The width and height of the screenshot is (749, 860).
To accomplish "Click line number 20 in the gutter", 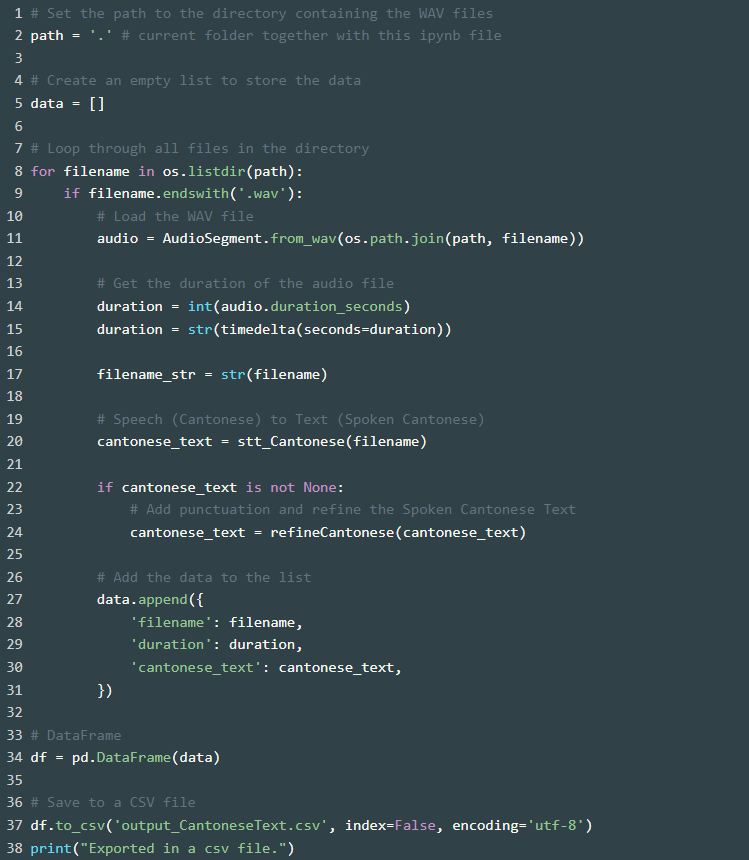I will pyautogui.click(x=15, y=442).
